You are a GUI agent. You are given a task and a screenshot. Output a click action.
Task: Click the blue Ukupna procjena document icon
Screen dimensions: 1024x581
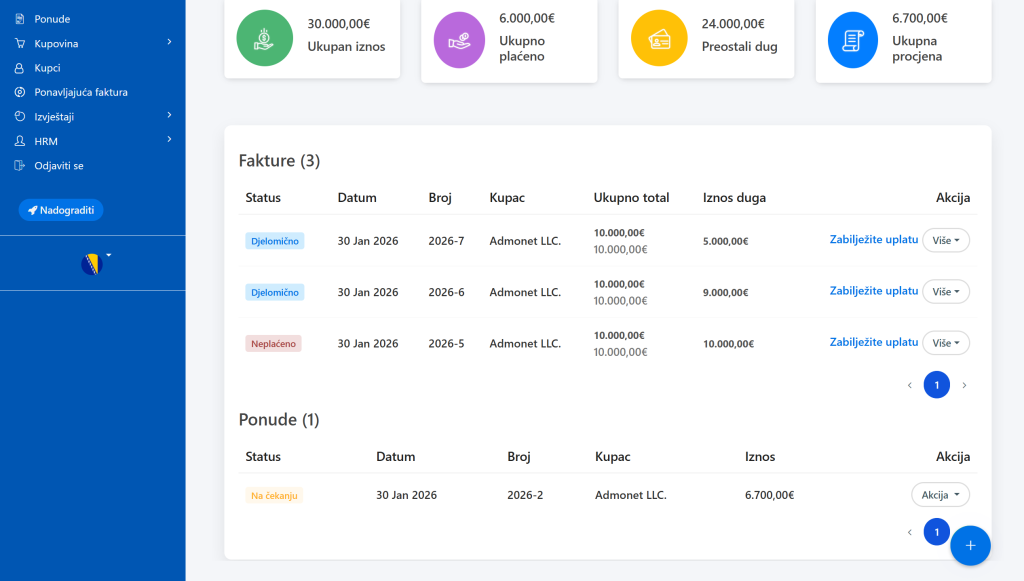click(853, 38)
